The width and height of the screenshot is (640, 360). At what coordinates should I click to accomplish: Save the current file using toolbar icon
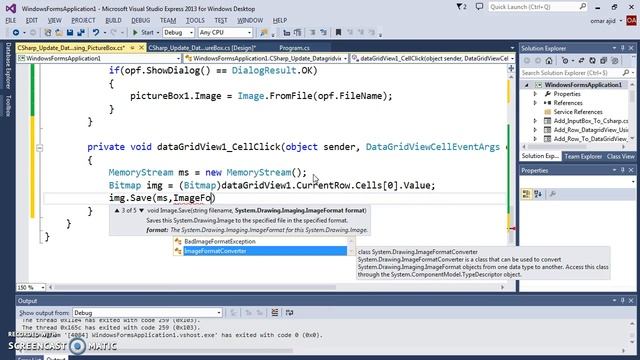point(70,32)
